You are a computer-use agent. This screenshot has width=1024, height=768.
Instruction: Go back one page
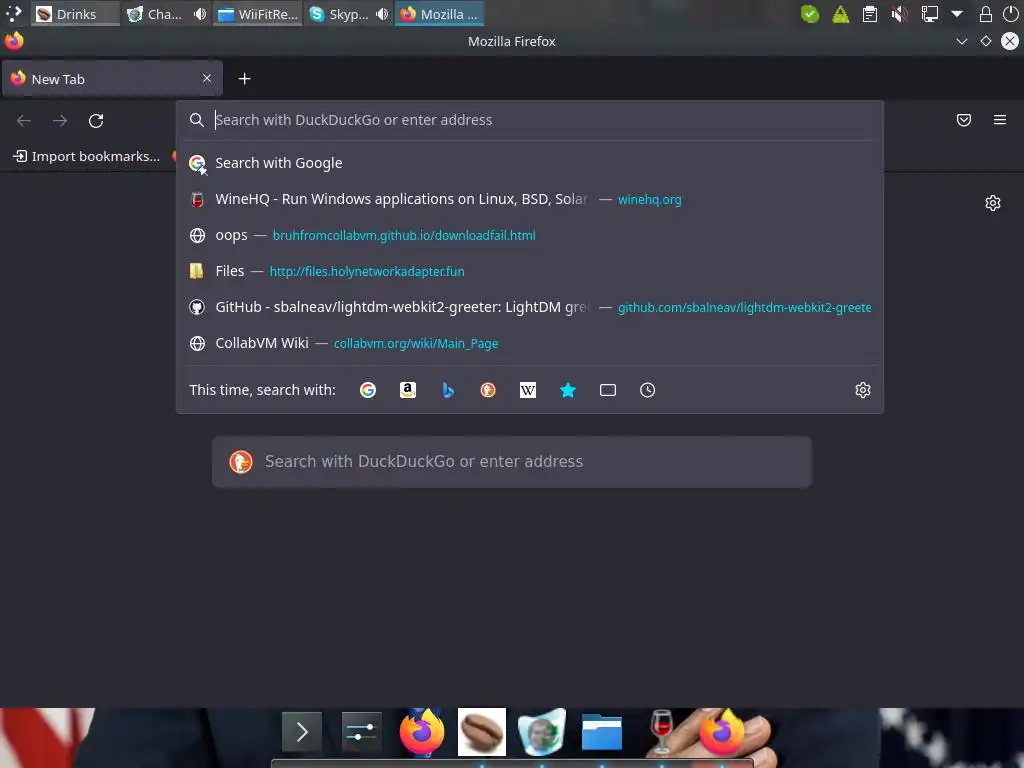click(x=24, y=121)
